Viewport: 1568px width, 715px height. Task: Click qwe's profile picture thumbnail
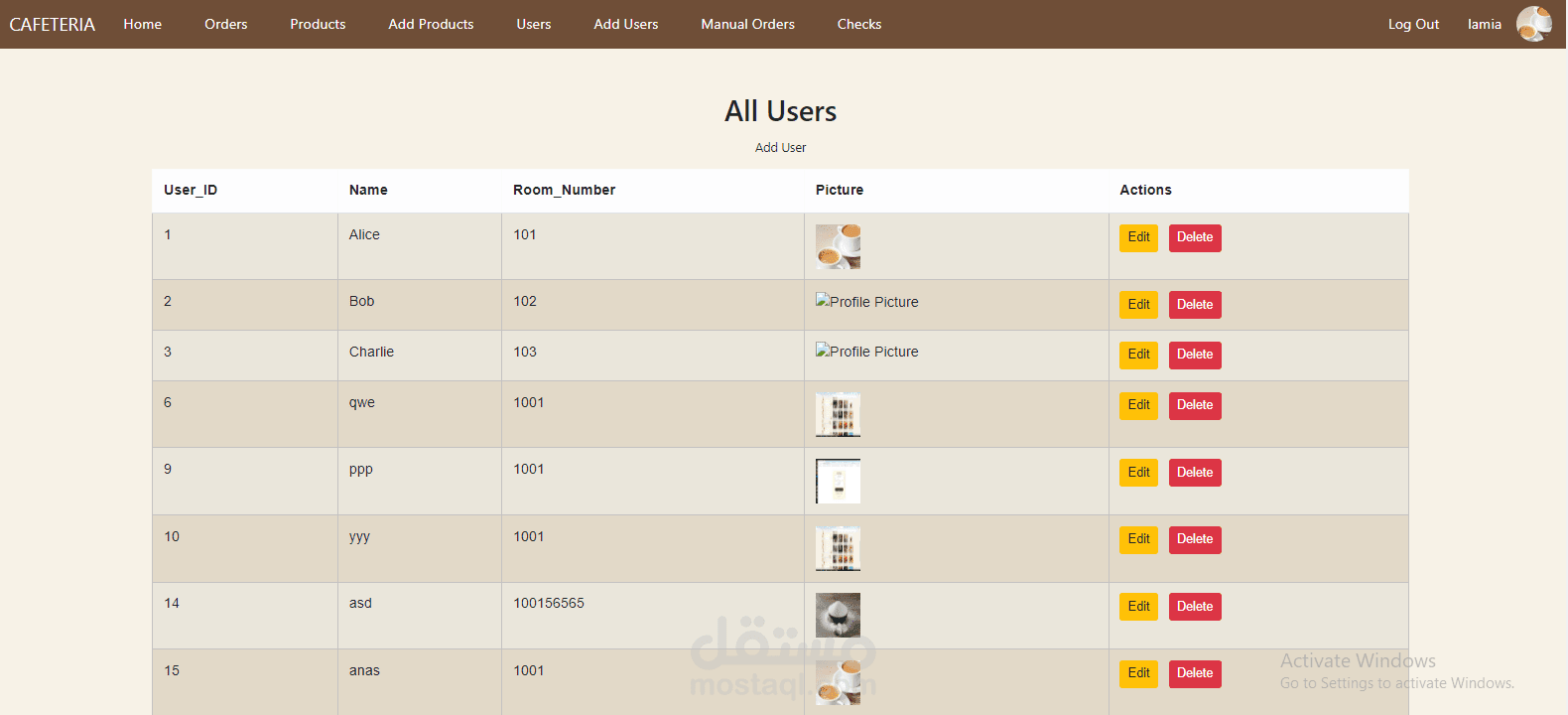(x=838, y=414)
